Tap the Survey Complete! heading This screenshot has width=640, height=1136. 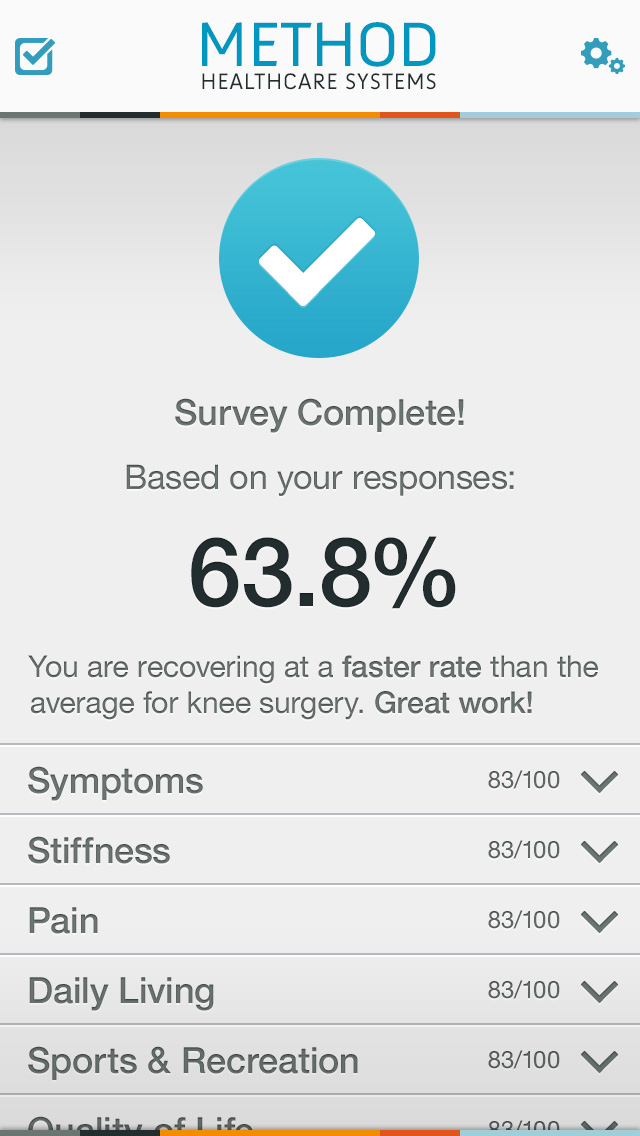pyautogui.click(x=320, y=414)
